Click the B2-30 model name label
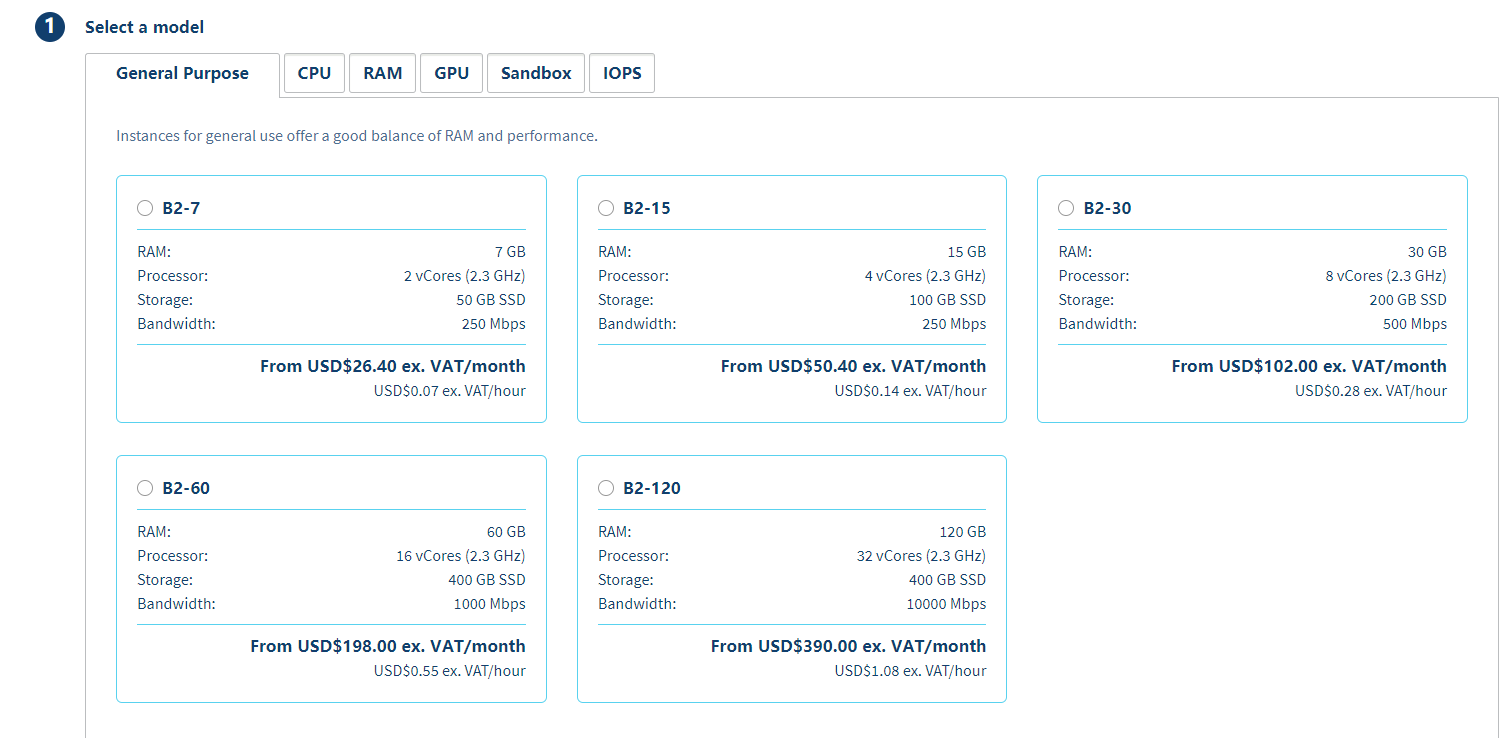The width and height of the screenshot is (1508, 738). coord(1107,208)
